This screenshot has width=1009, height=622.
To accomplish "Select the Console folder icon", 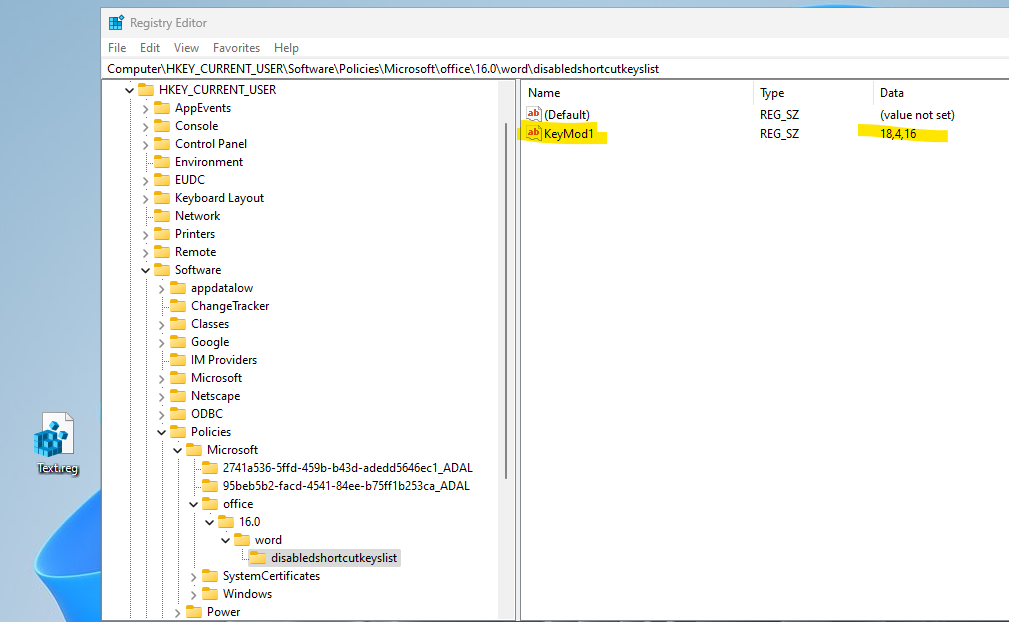I will point(162,125).
